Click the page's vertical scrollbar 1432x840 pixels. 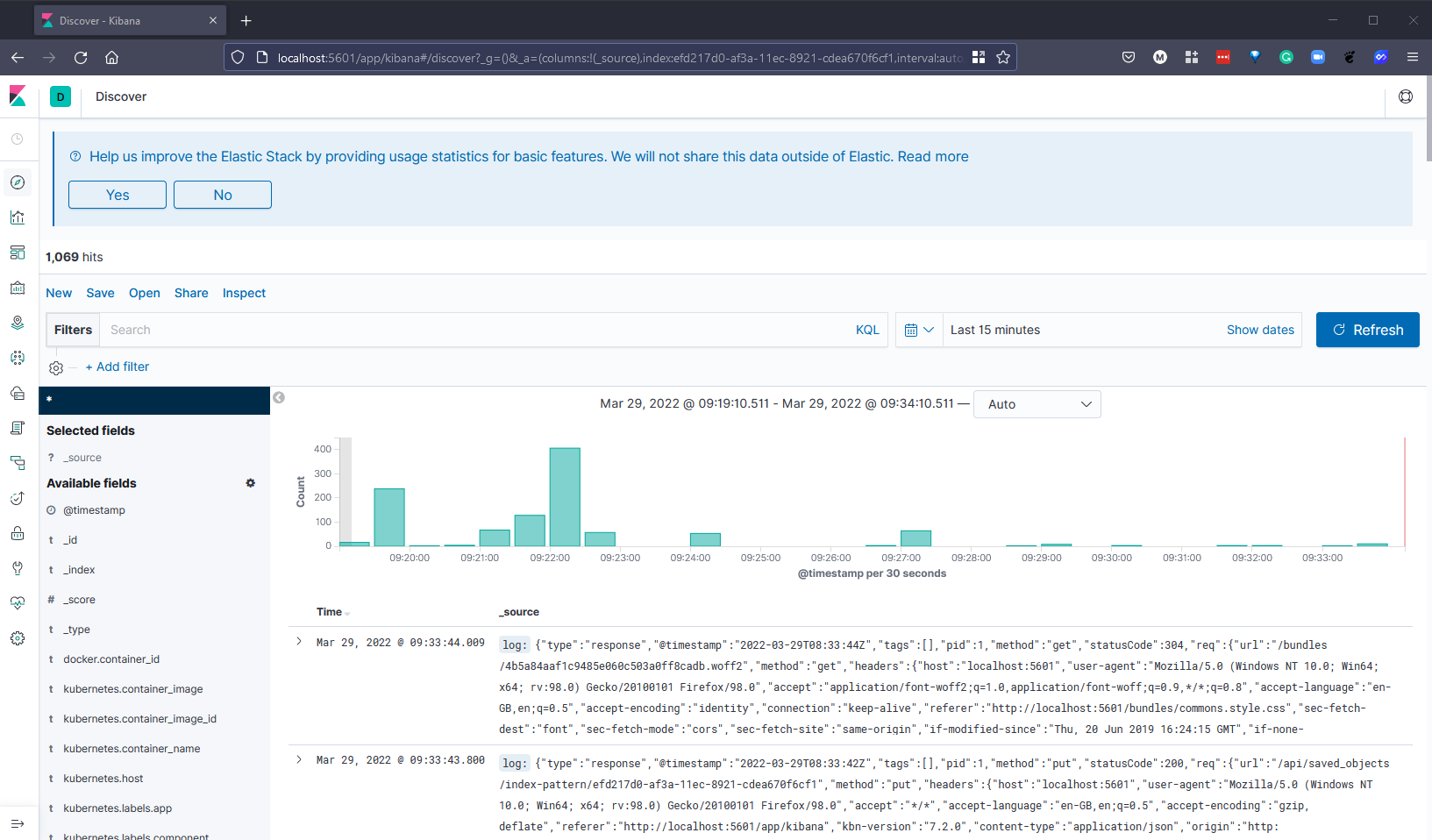click(1428, 123)
